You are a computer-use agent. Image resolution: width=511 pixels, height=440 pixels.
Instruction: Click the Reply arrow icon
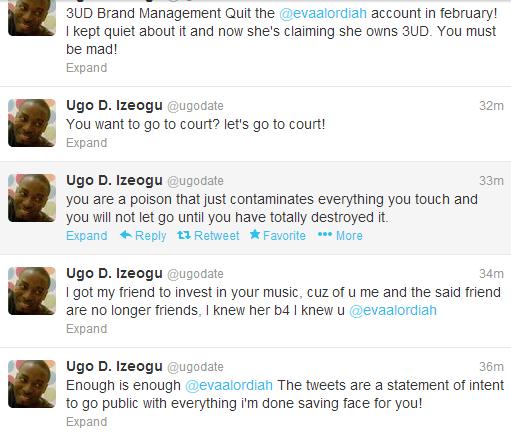click(126, 235)
